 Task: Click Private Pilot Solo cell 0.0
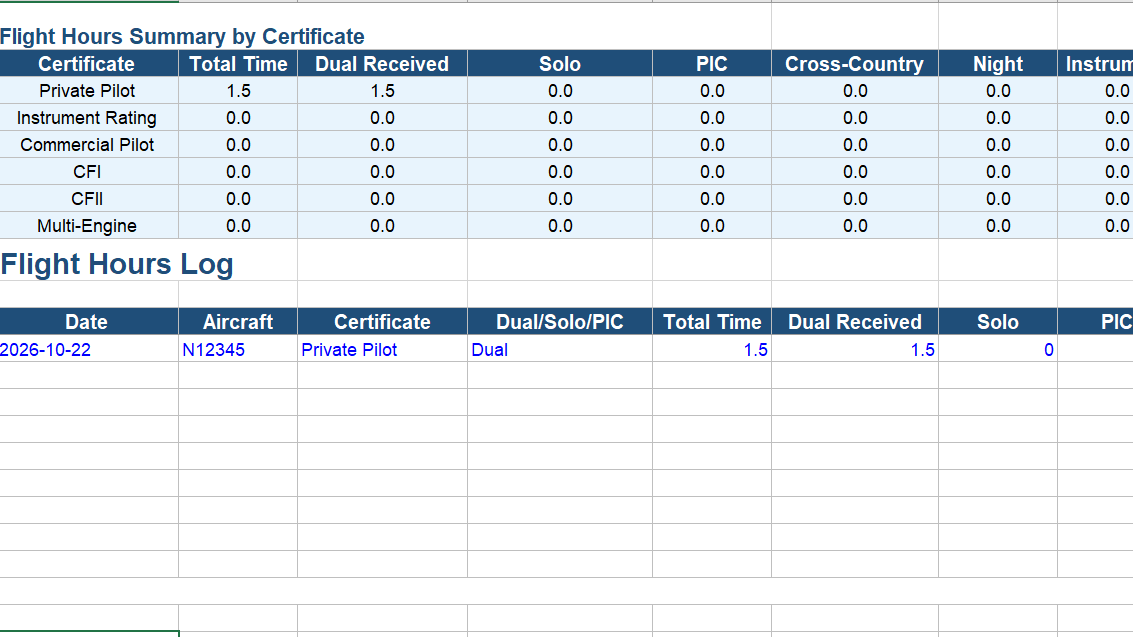pos(560,90)
